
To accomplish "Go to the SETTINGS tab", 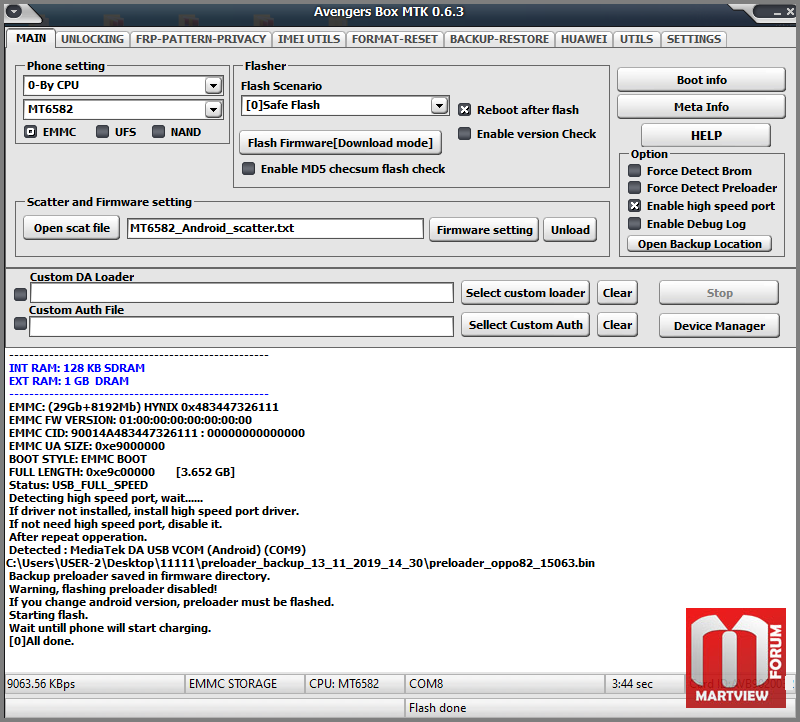I will (694, 39).
